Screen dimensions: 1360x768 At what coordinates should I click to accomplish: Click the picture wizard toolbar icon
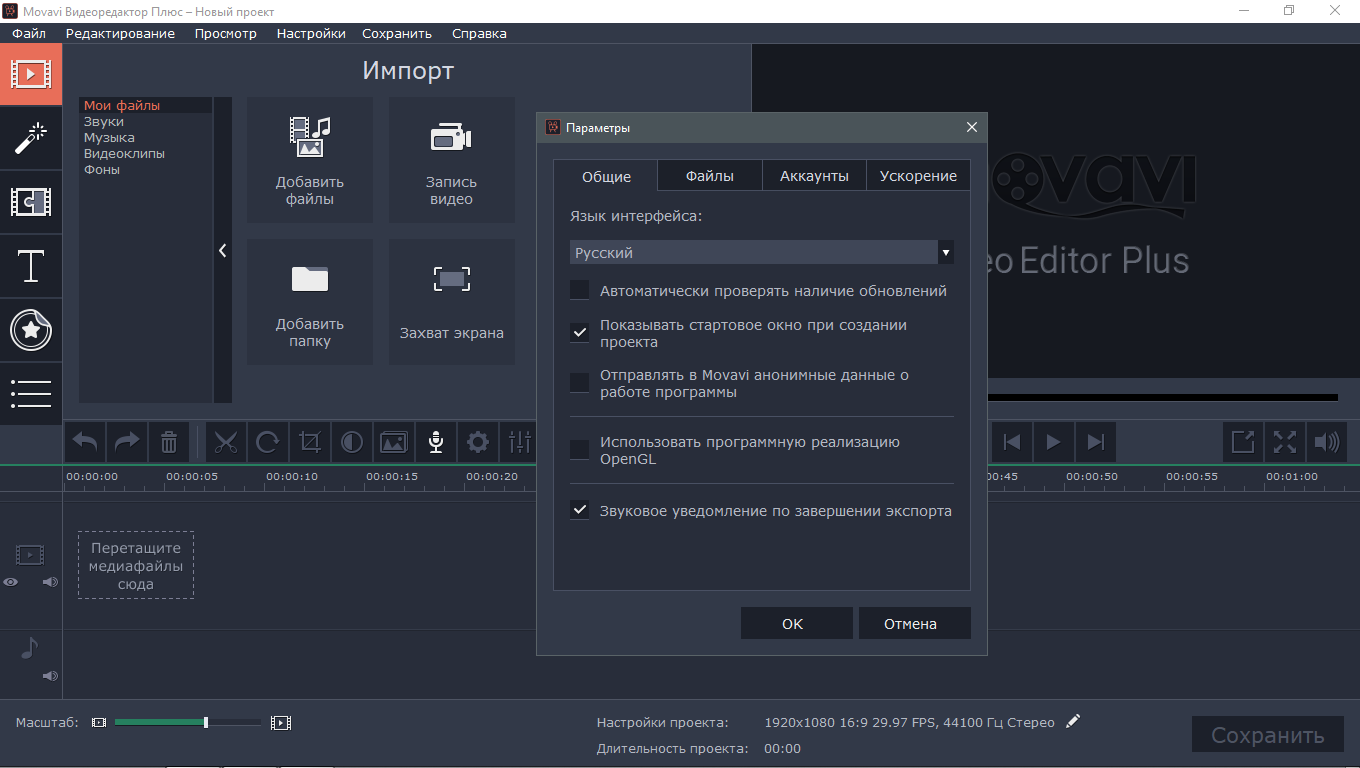coord(394,442)
